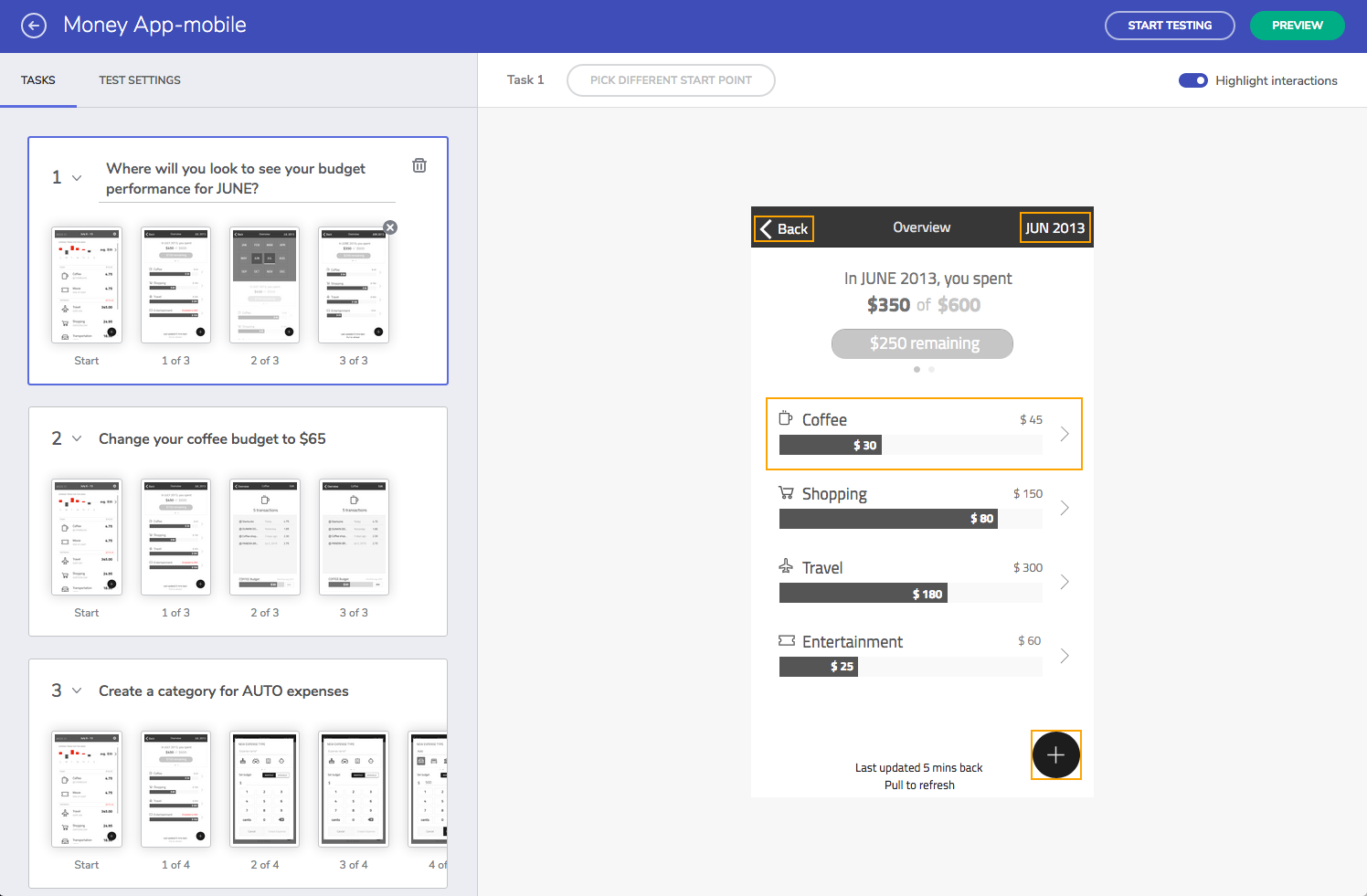
Task: Click the Entertainment '$ 60' budget value
Action: (x=1030, y=640)
